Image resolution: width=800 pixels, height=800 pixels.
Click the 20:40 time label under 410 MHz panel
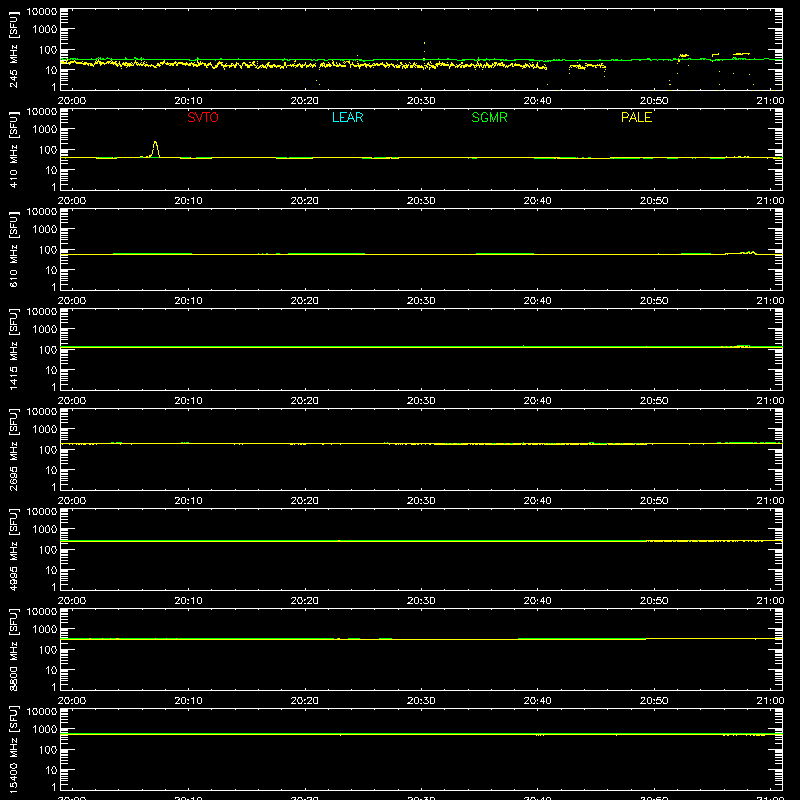537,201
